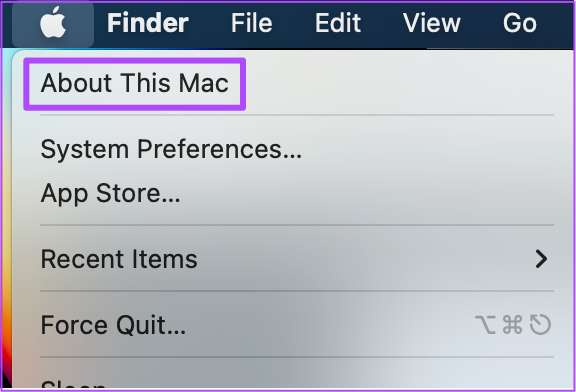Click empty space right of App Store… row
The width and height of the screenshot is (576, 392).
[x=367, y=193]
